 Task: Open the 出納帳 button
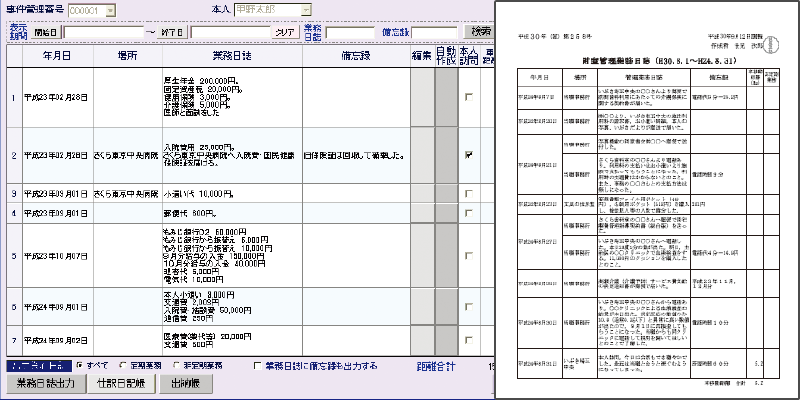pyautogui.click(x=185, y=385)
